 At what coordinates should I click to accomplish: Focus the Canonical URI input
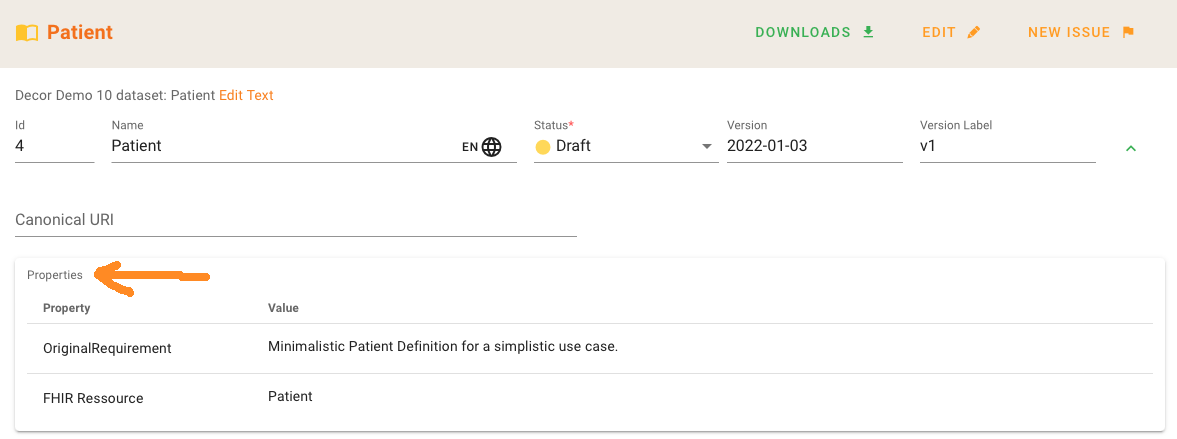[x=296, y=220]
